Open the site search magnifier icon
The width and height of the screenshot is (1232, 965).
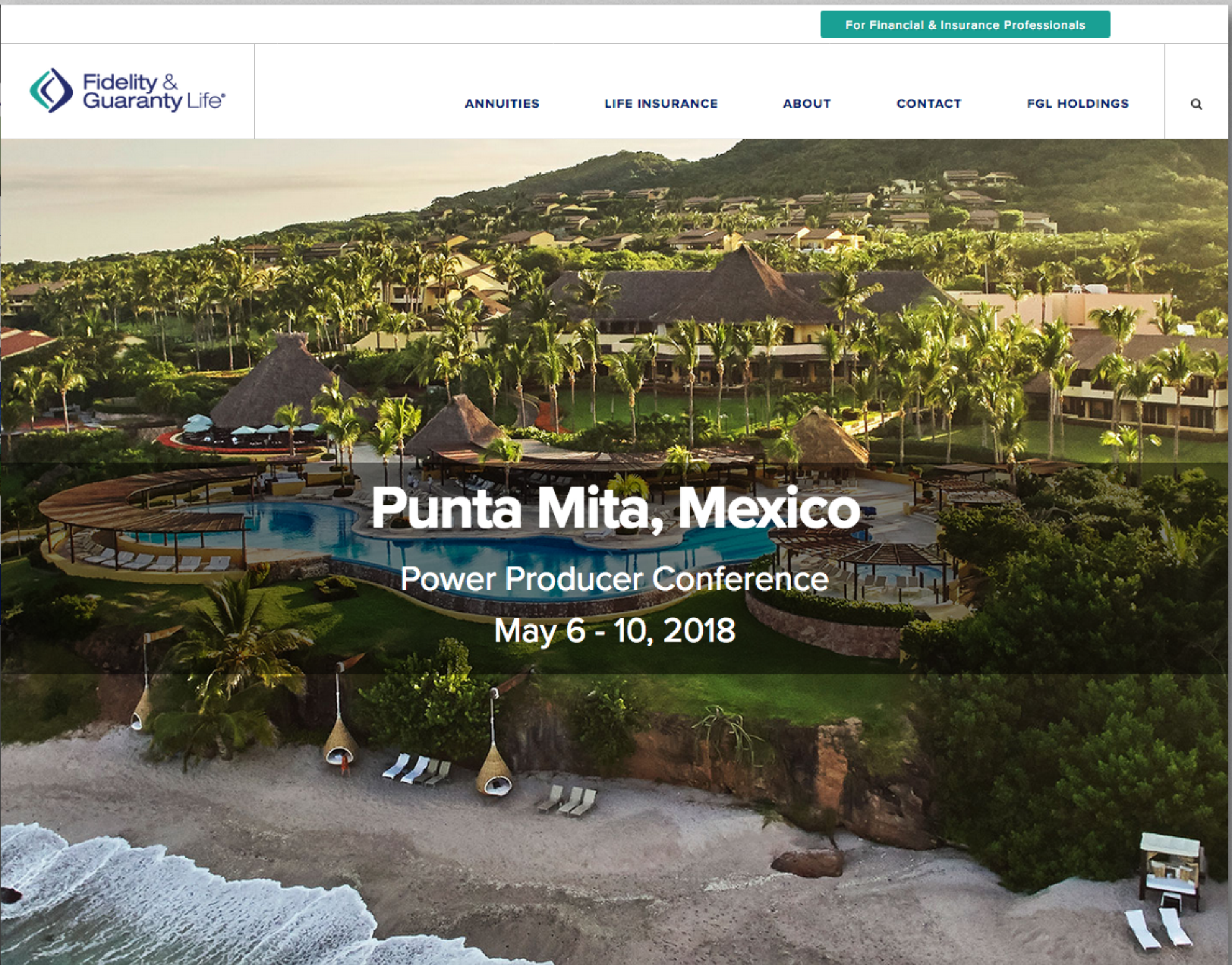(x=1196, y=104)
